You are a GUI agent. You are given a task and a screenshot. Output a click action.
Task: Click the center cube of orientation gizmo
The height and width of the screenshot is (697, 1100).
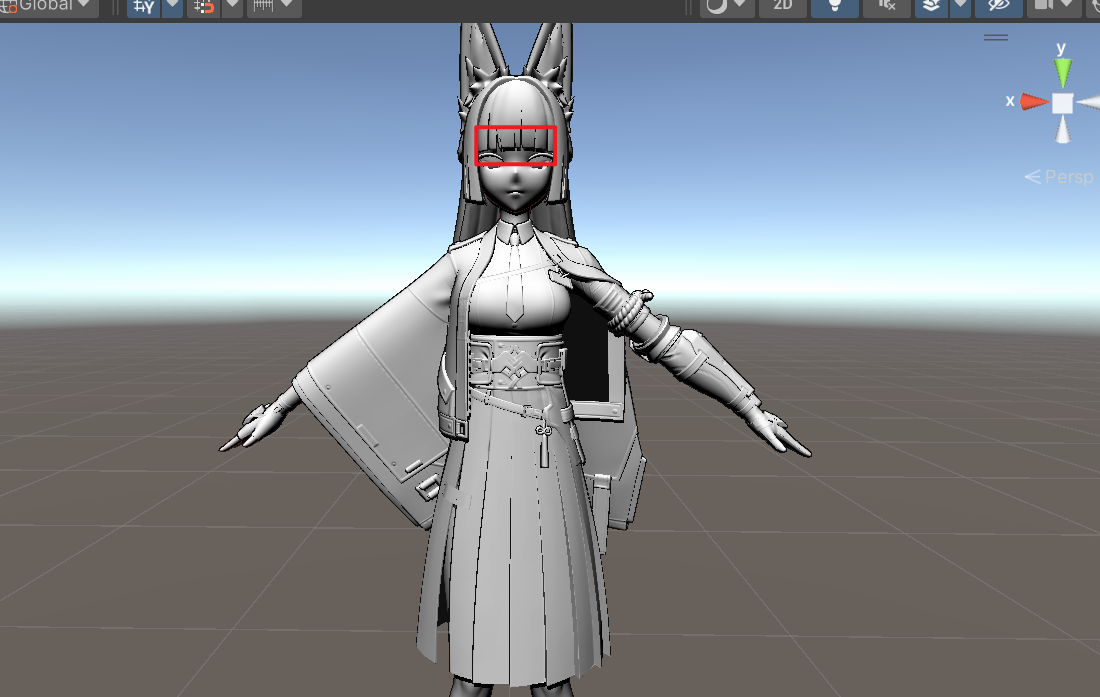click(1062, 103)
